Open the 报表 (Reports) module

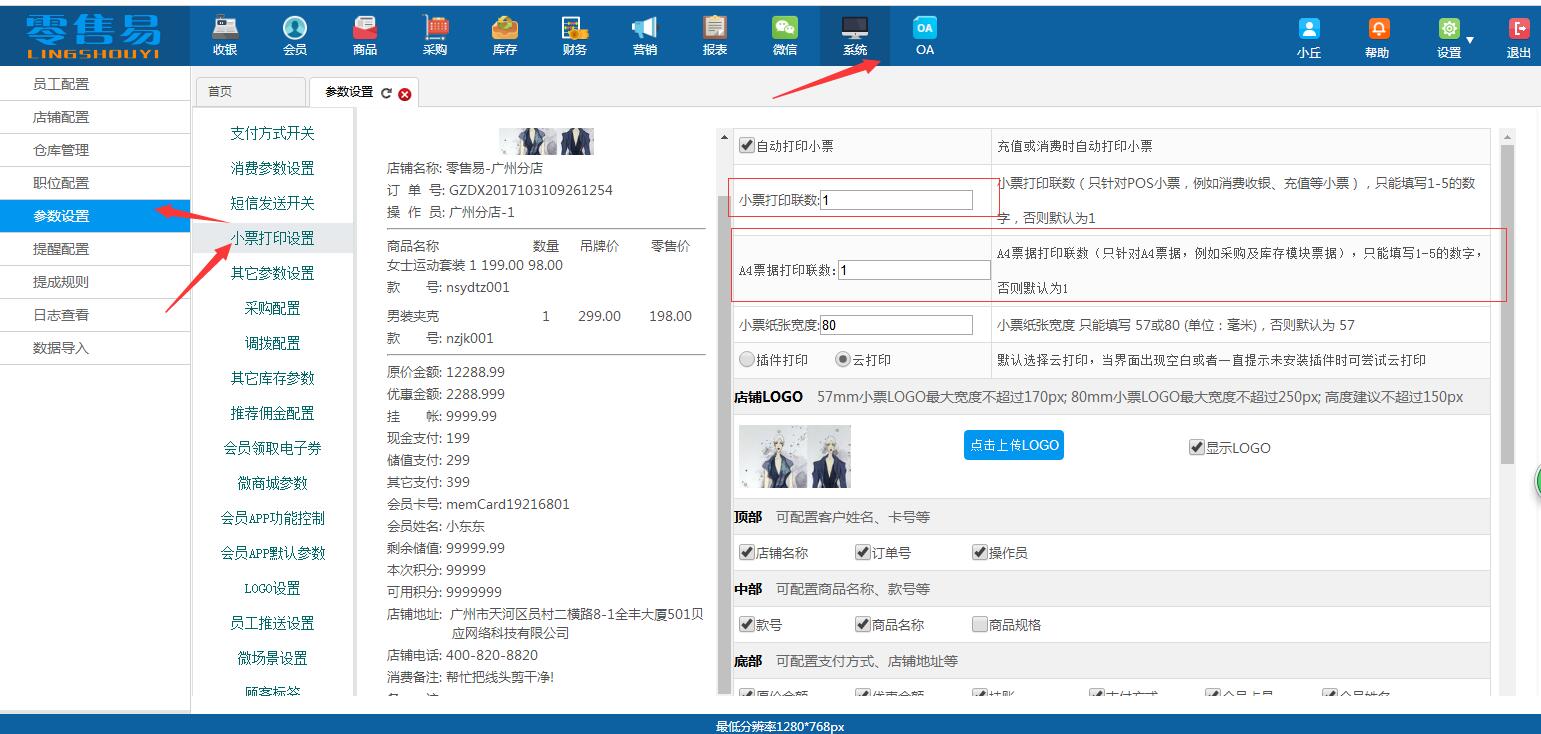pyautogui.click(x=714, y=33)
